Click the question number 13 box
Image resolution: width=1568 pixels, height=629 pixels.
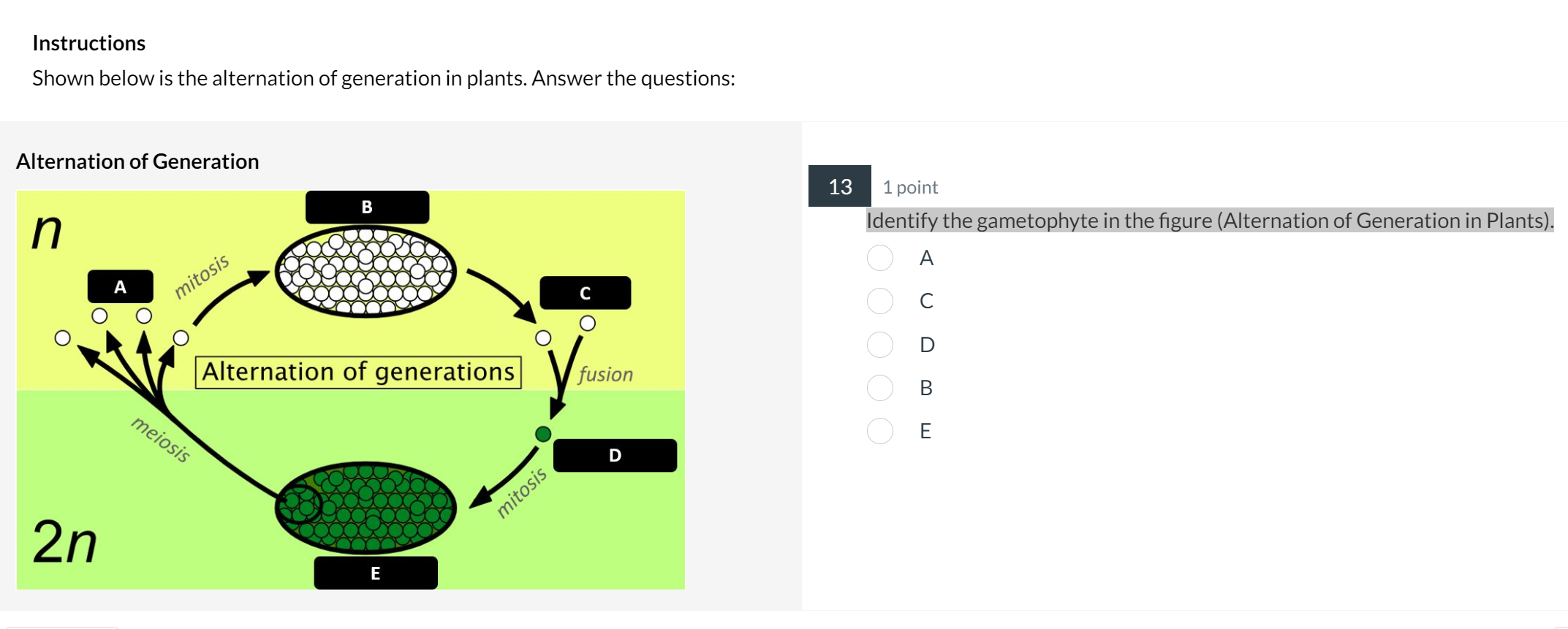pos(839,187)
